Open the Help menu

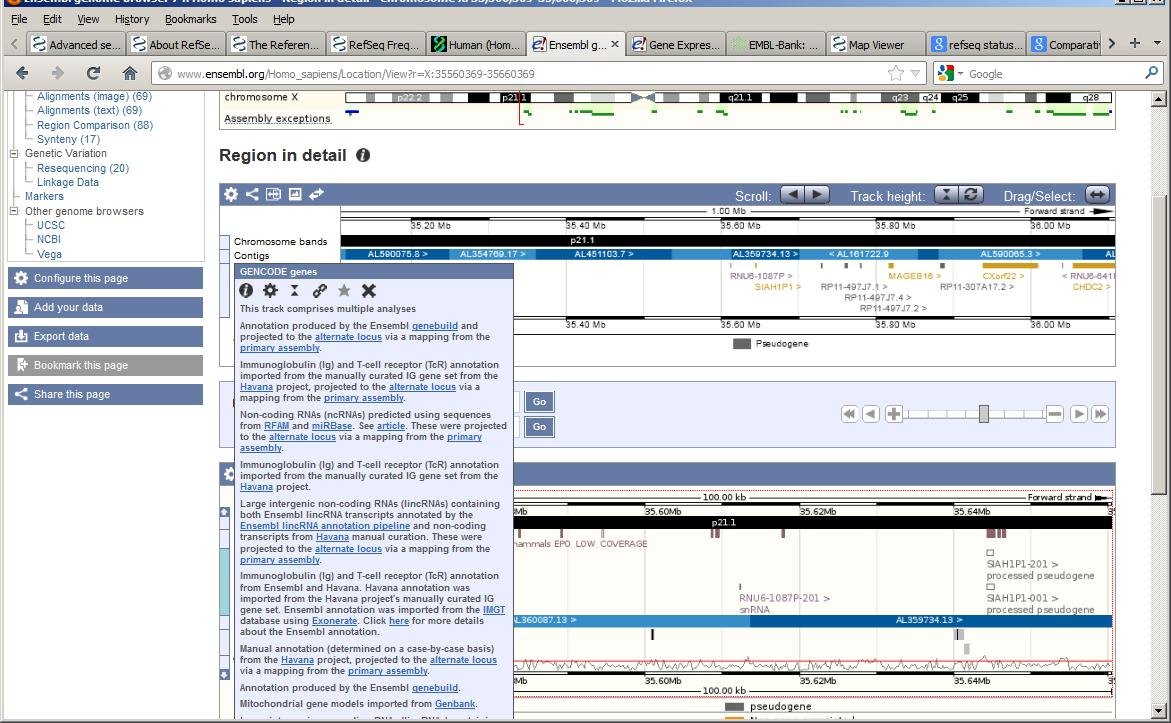coord(284,19)
